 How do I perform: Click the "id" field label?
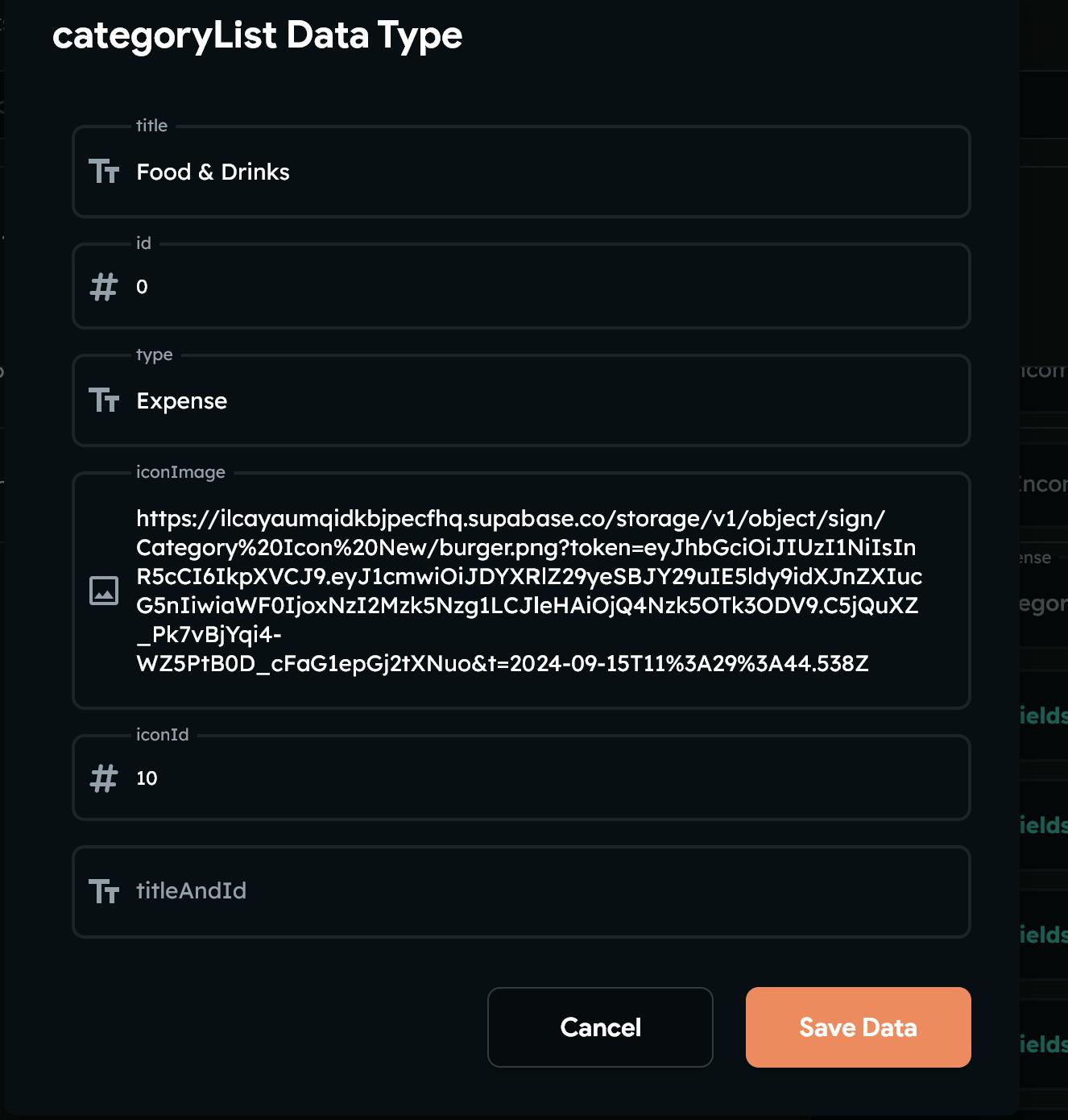point(143,243)
